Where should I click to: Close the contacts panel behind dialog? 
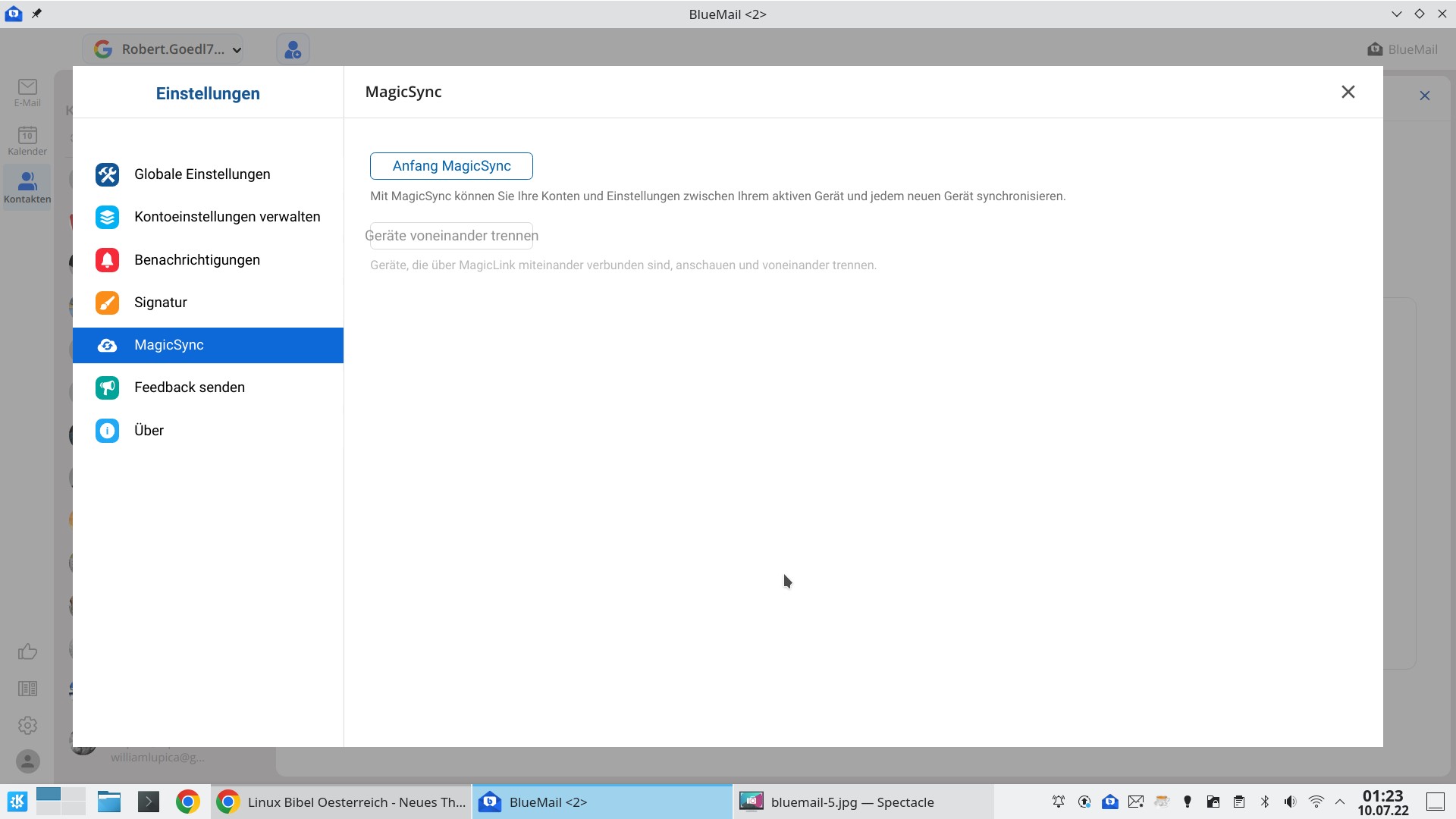click(1425, 96)
